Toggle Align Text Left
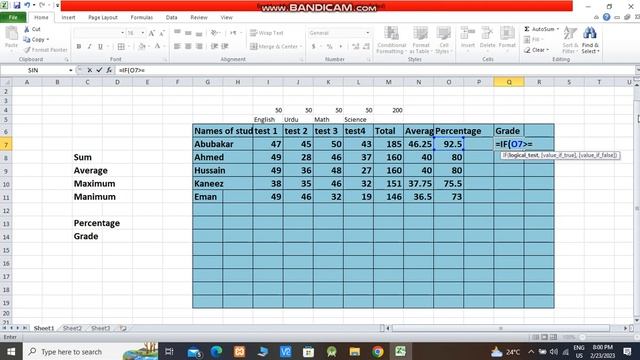Viewport: 640px width, 360px height. 177,47
